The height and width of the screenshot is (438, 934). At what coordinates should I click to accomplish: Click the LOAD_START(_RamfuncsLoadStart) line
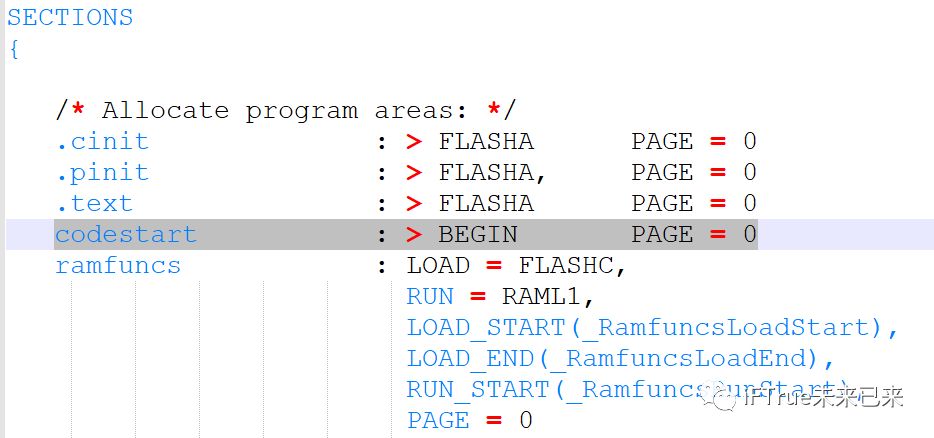[x=653, y=328]
